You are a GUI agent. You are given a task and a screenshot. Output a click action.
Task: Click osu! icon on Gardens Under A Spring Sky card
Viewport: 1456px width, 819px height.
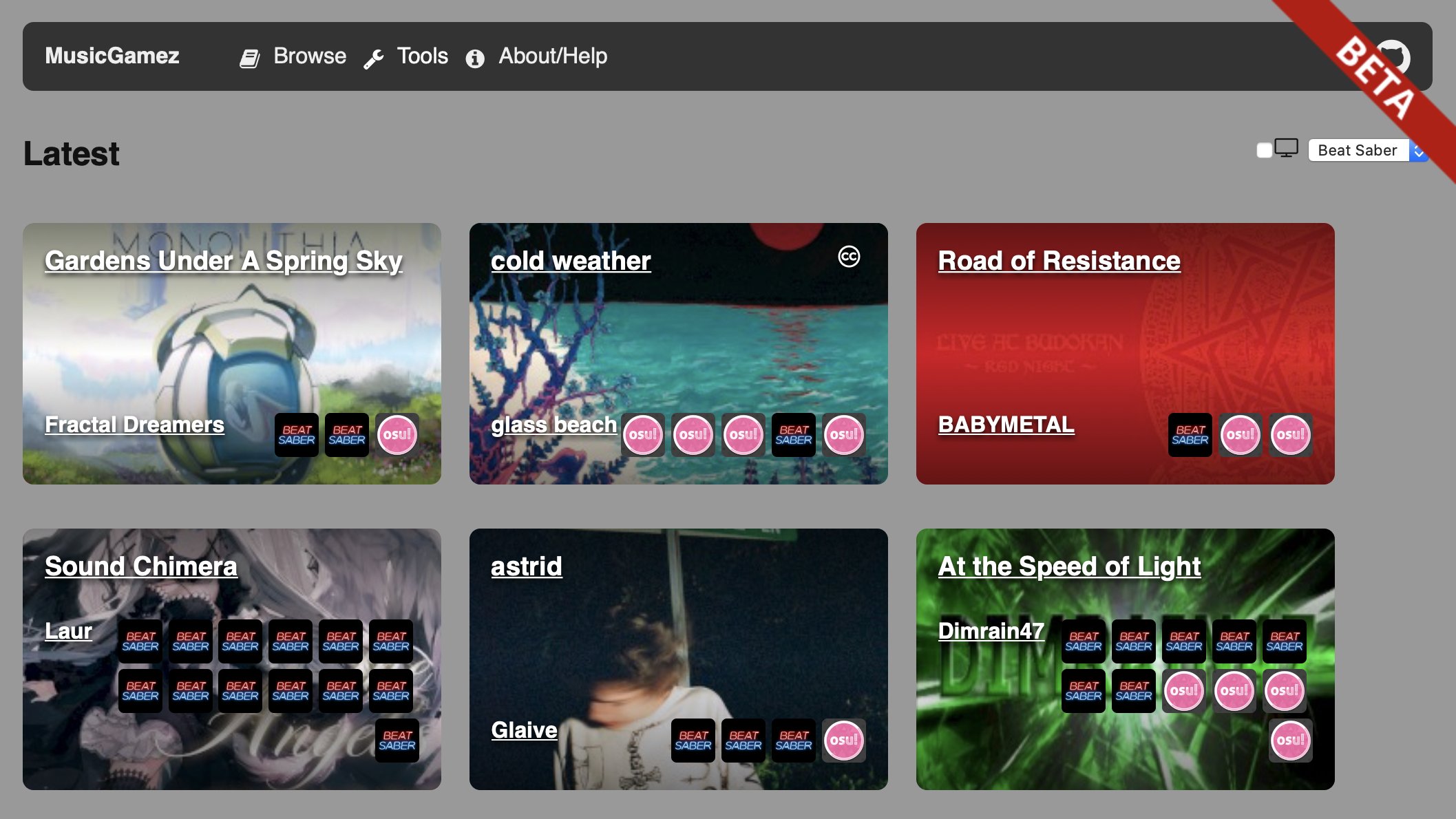pos(397,435)
